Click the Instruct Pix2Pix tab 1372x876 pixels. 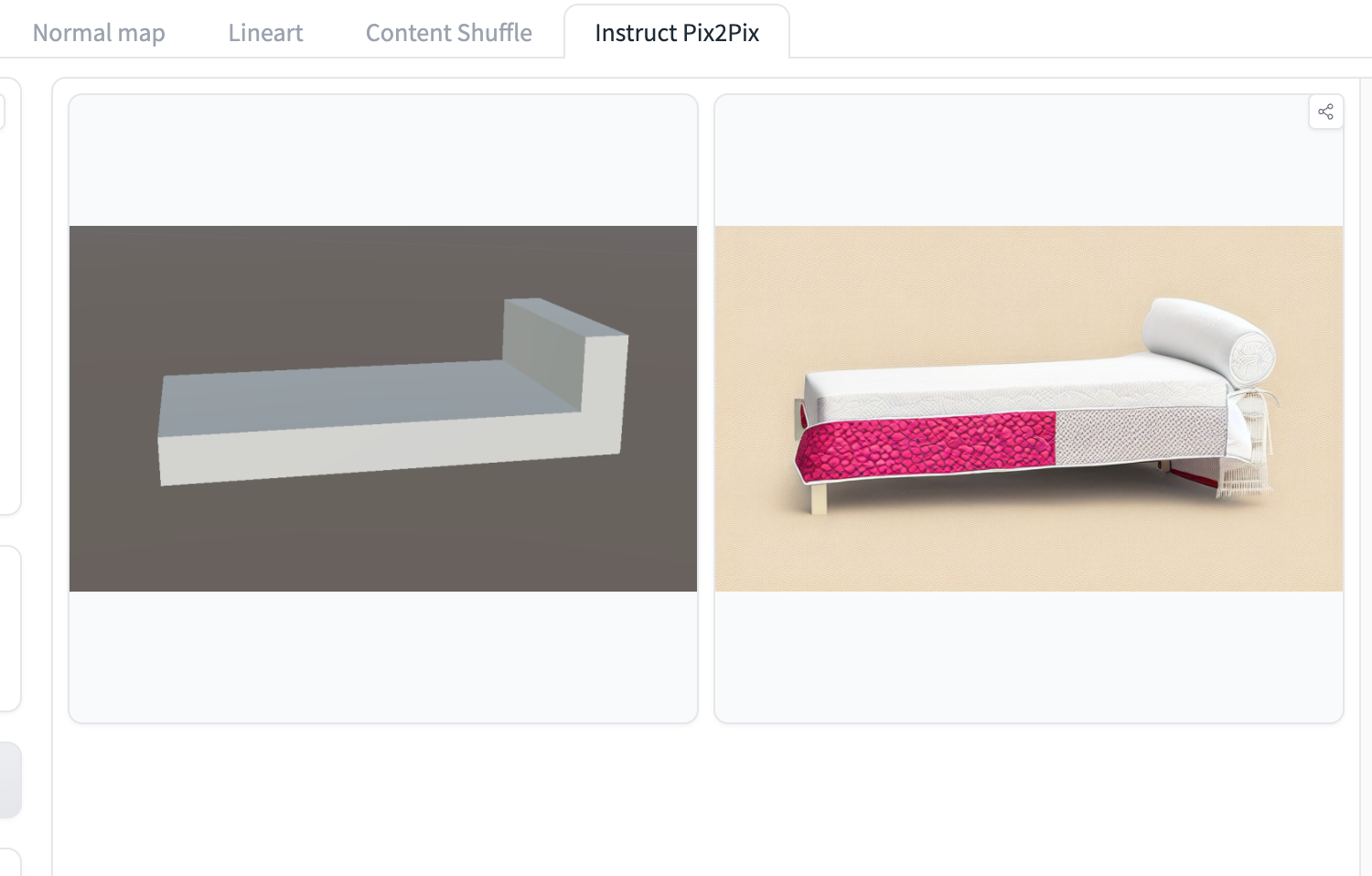click(677, 33)
